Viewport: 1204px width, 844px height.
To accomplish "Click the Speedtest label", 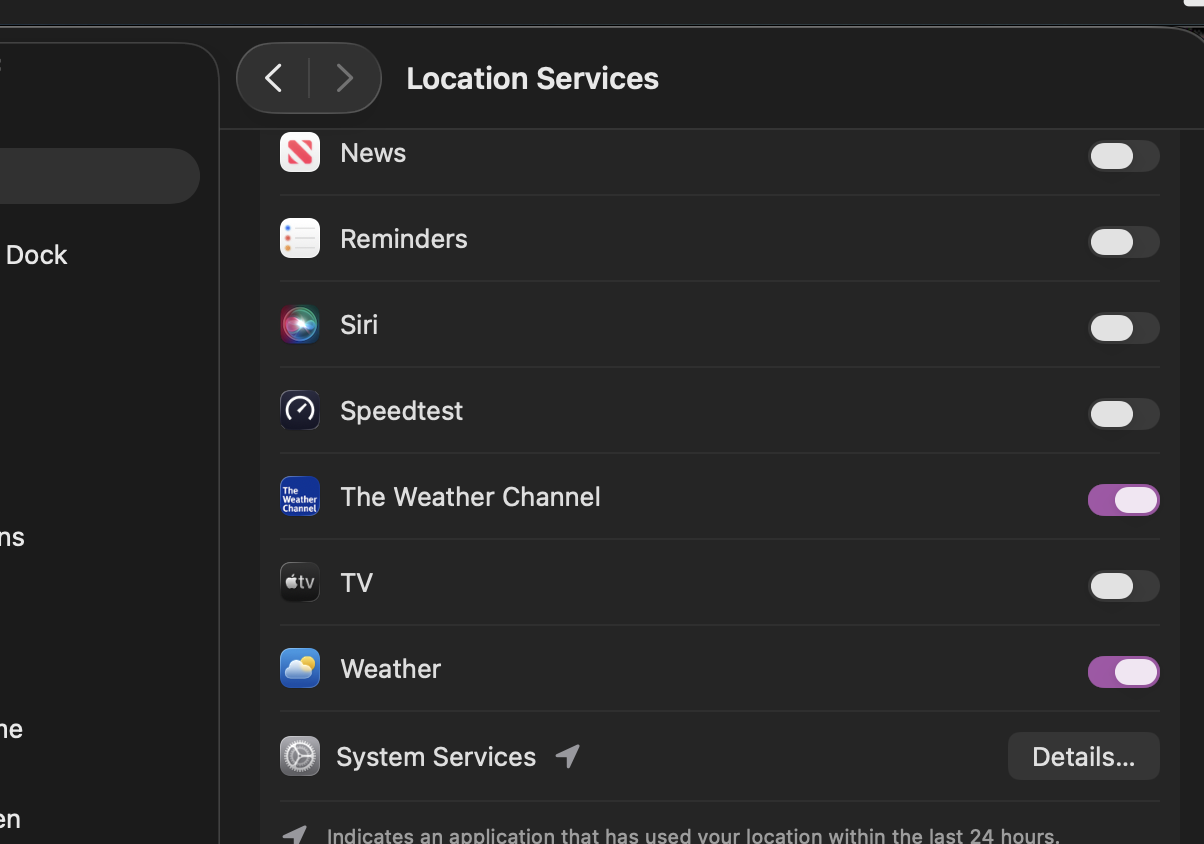I will coord(401,411).
